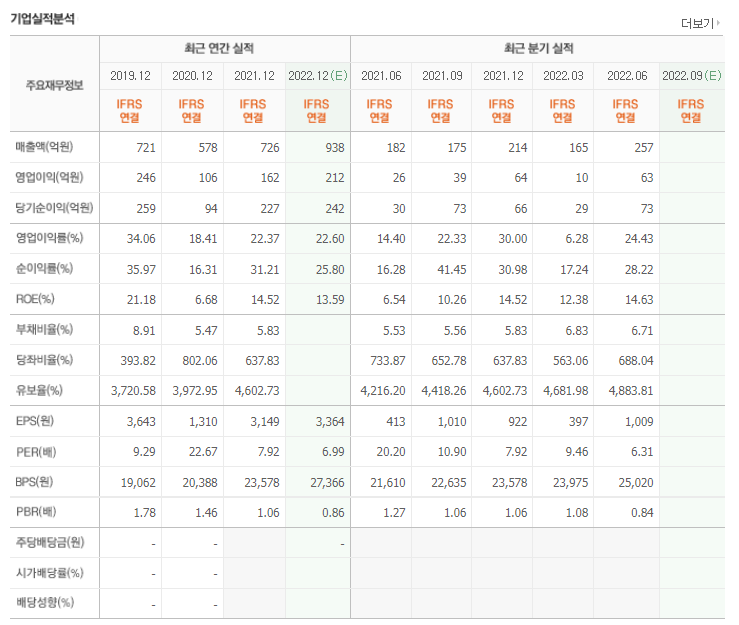Click net income value 94
The image size is (739, 625).
click(211, 209)
